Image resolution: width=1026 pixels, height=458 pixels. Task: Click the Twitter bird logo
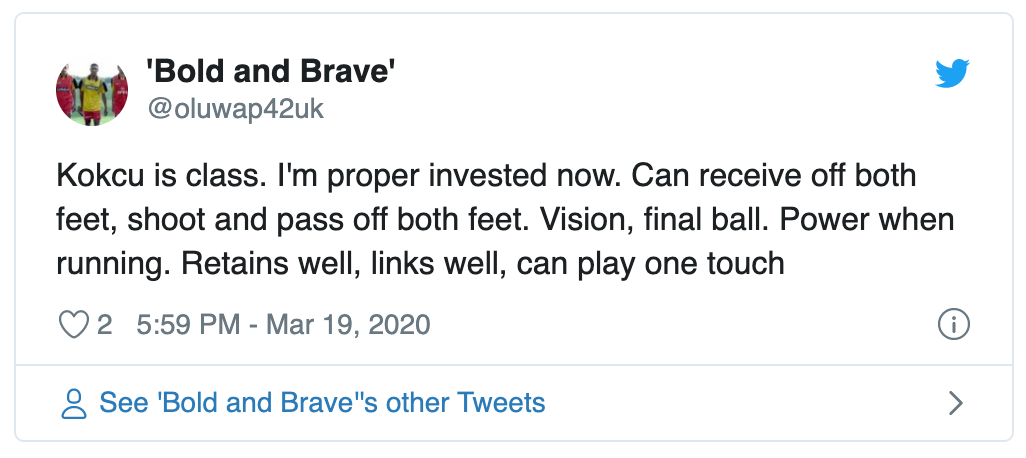click(953, 73)
